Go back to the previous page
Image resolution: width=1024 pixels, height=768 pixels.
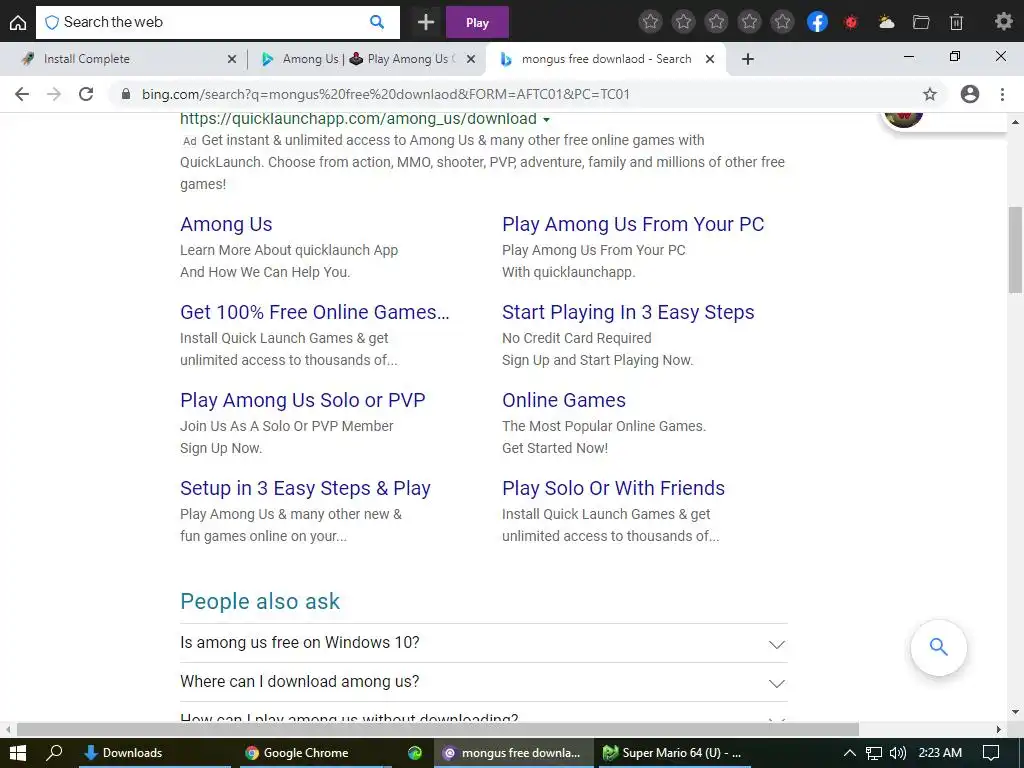(22, 94)
